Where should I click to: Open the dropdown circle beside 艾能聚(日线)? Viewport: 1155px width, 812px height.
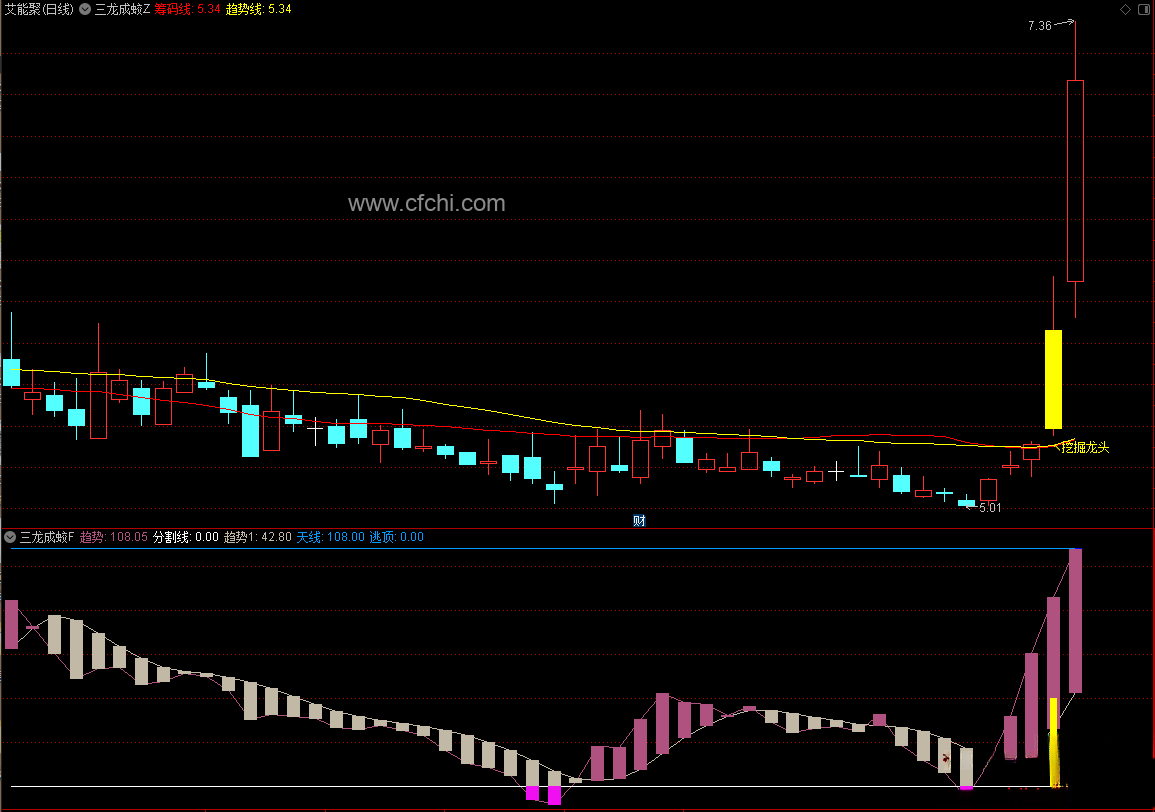(x=85, y=9)
